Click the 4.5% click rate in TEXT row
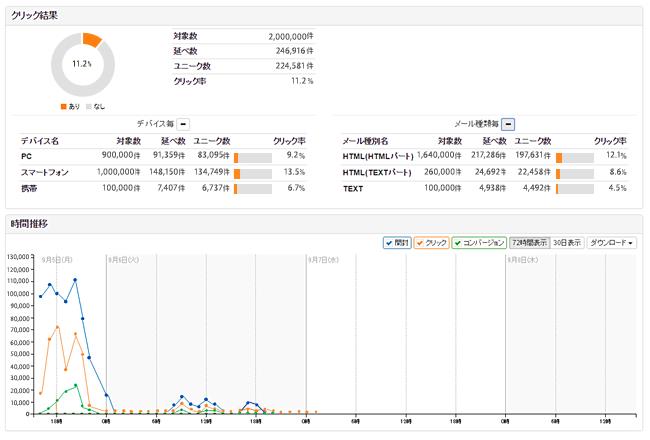This screenshot has width=650, height=440. (x=618, y=188)
